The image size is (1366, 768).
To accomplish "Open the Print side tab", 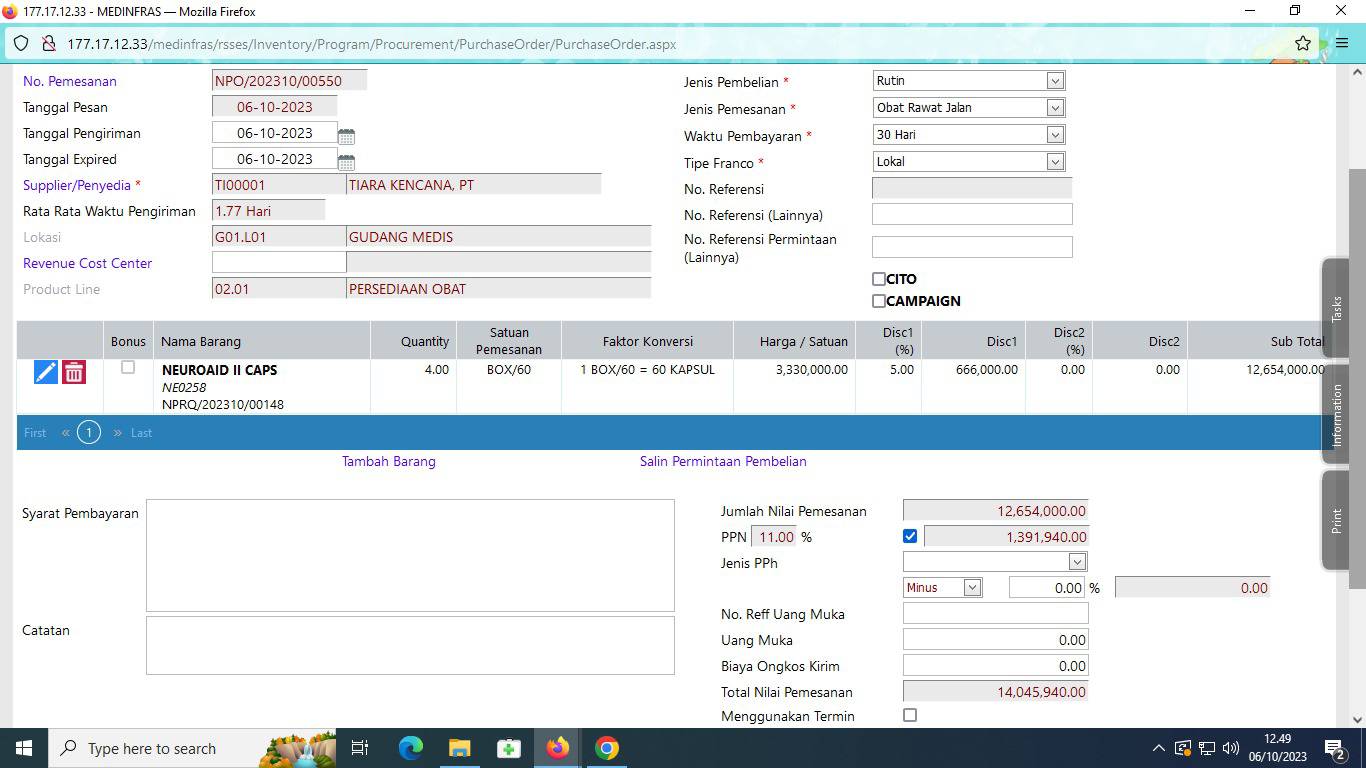I will 1336,520.
